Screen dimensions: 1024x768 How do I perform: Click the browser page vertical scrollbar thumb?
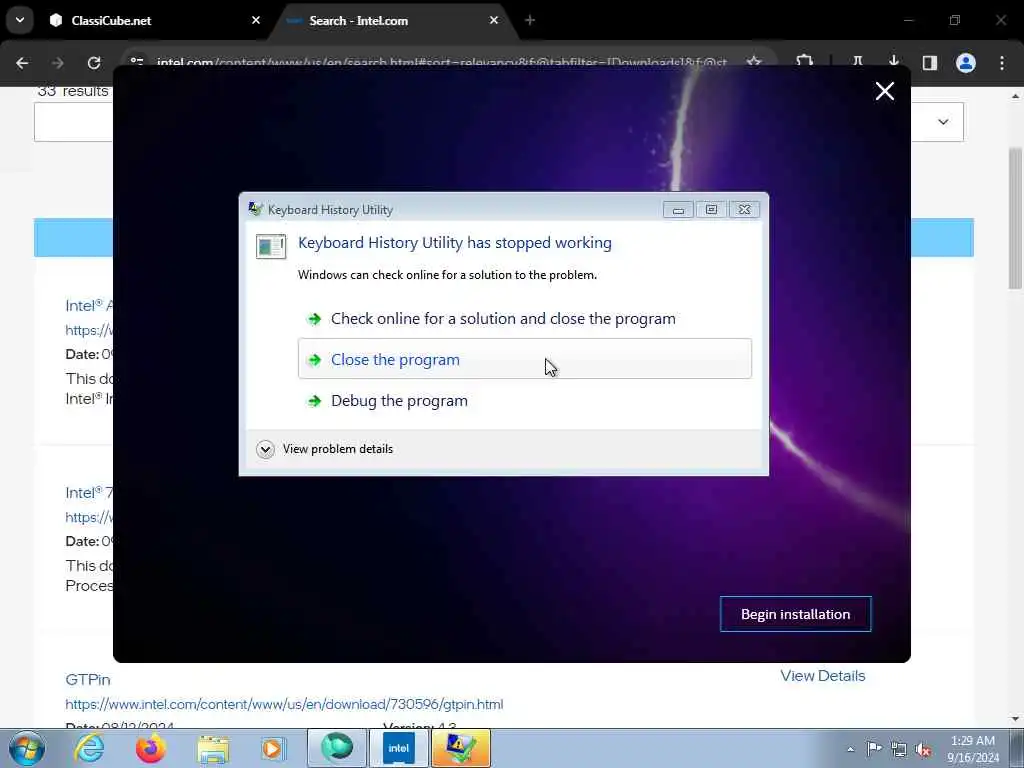(x=1016, y=218)
